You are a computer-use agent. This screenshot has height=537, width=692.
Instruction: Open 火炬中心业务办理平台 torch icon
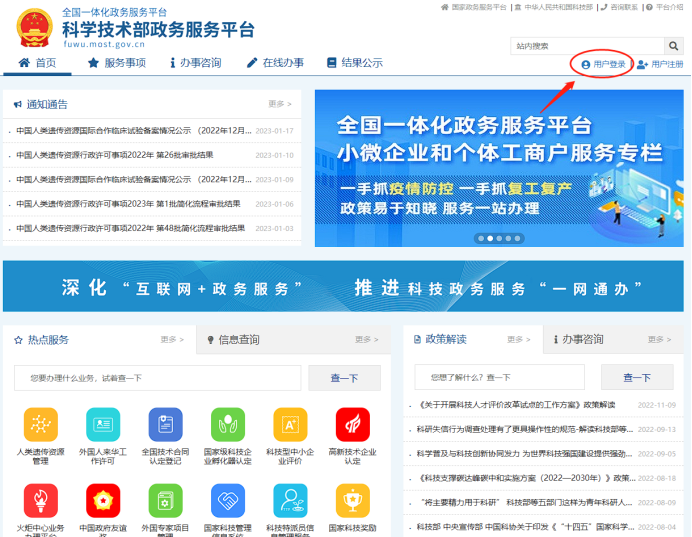pyautogui.click(x=41, y=500)
